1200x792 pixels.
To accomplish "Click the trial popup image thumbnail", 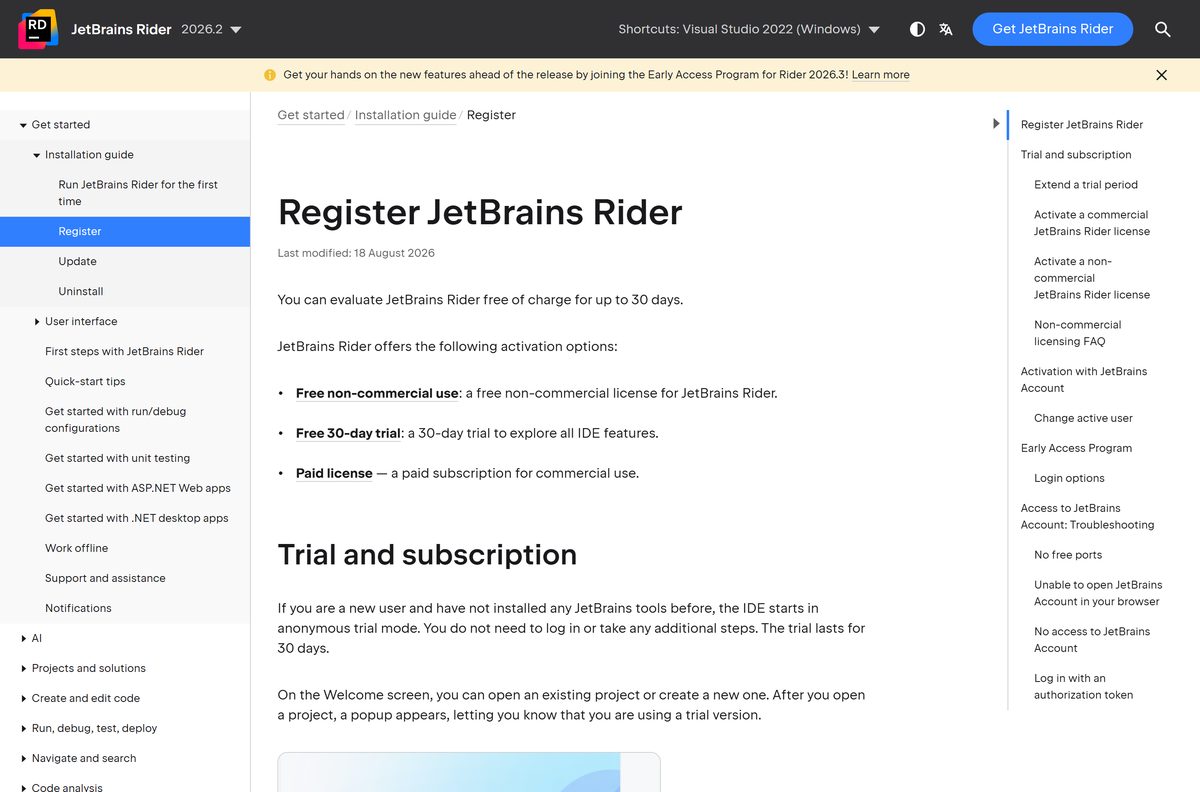I will coord(469,772).
